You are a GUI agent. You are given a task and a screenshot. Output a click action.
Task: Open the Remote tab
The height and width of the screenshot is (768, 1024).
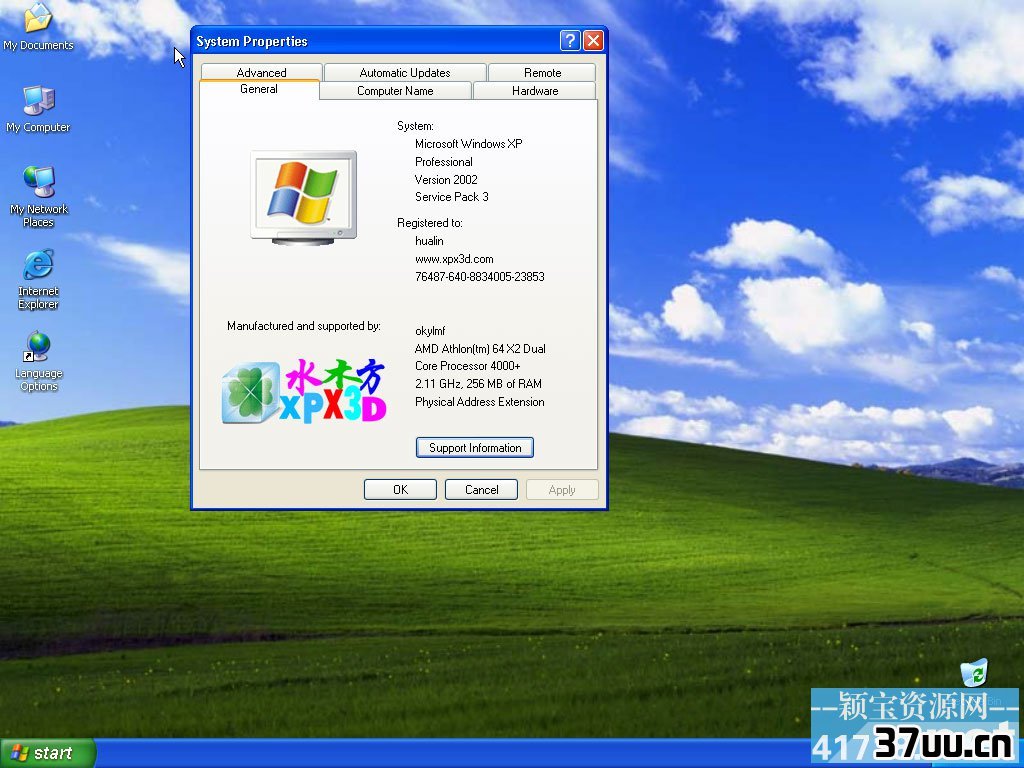[542, 72]
